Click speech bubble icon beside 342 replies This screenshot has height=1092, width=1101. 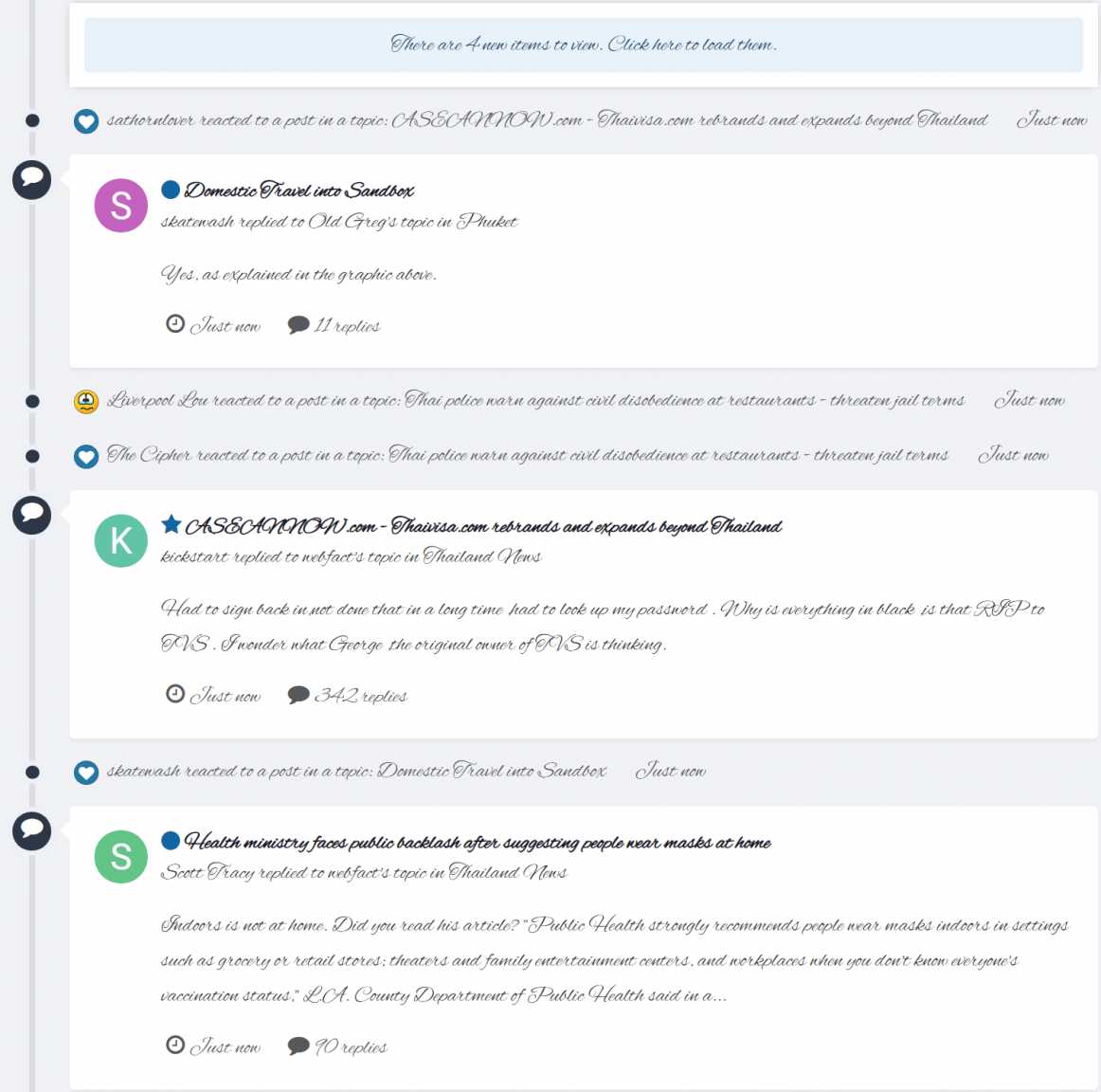298,695
